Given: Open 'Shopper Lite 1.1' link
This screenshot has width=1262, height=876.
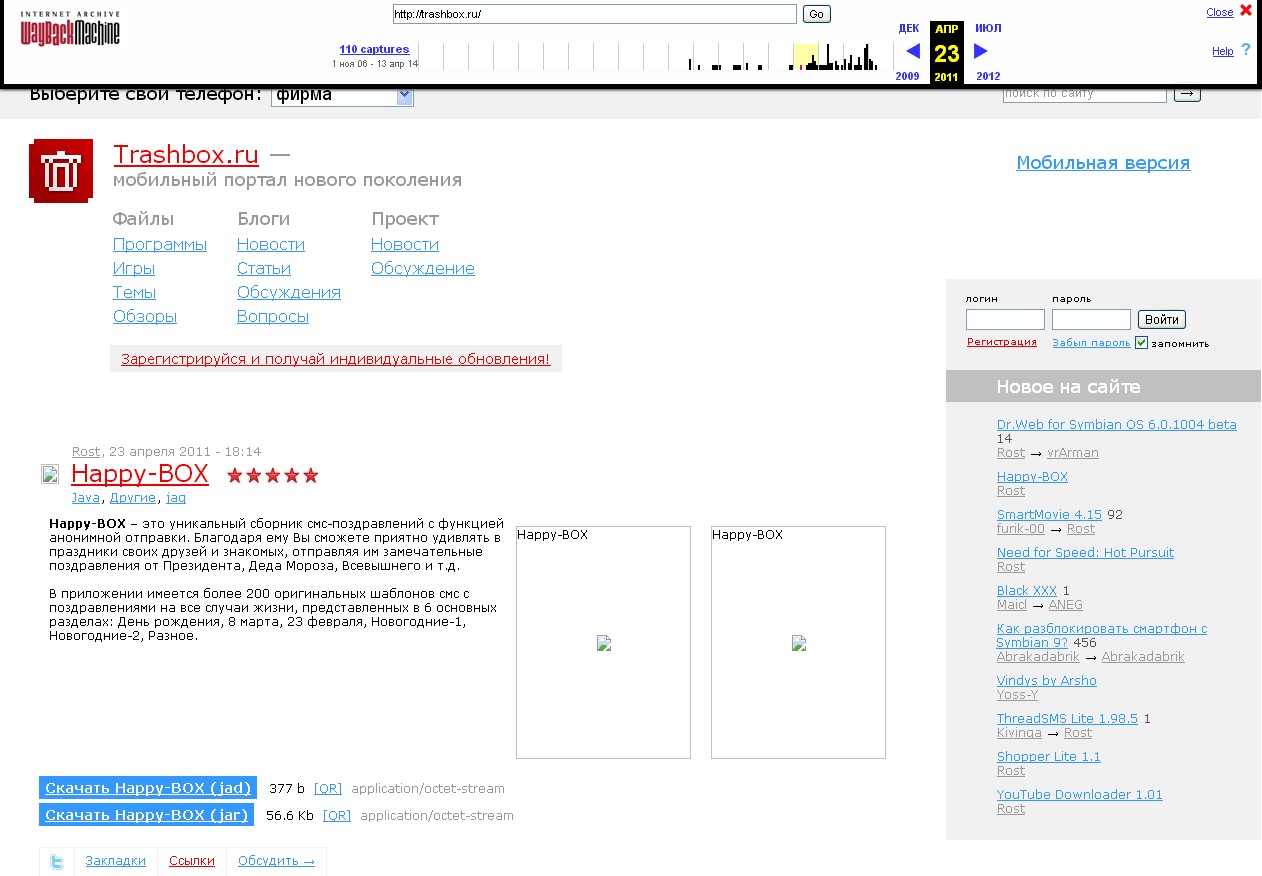Looking at the screenshot, I should pos(1049,757).
